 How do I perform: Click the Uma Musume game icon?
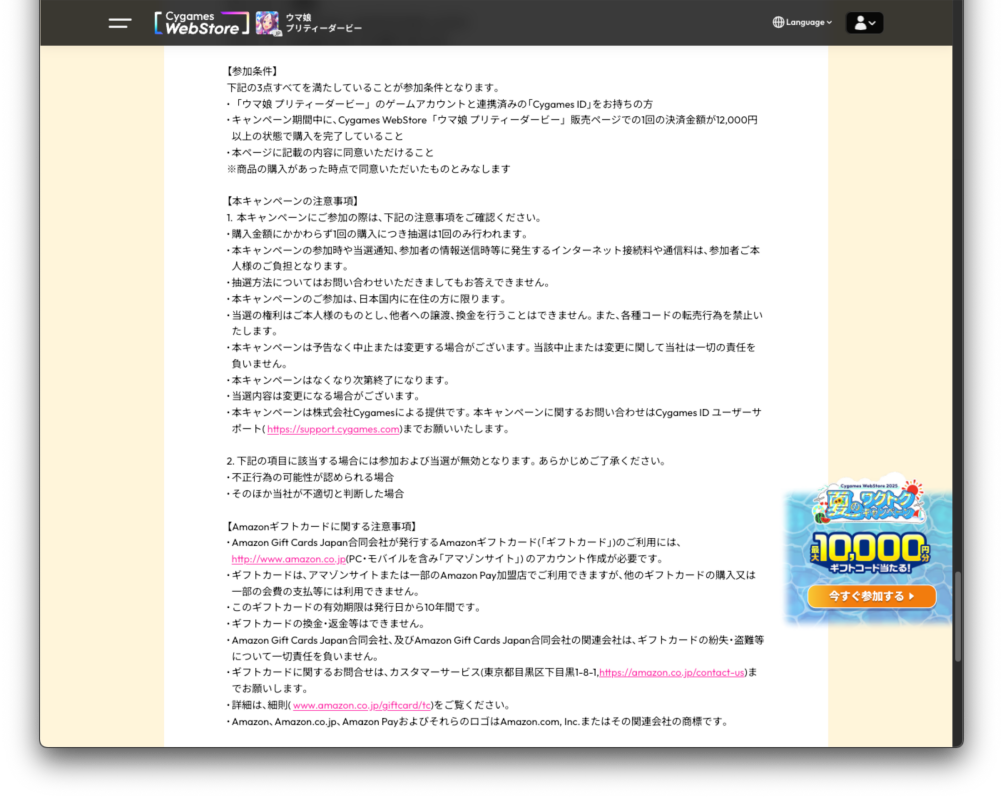click(267, 23)
